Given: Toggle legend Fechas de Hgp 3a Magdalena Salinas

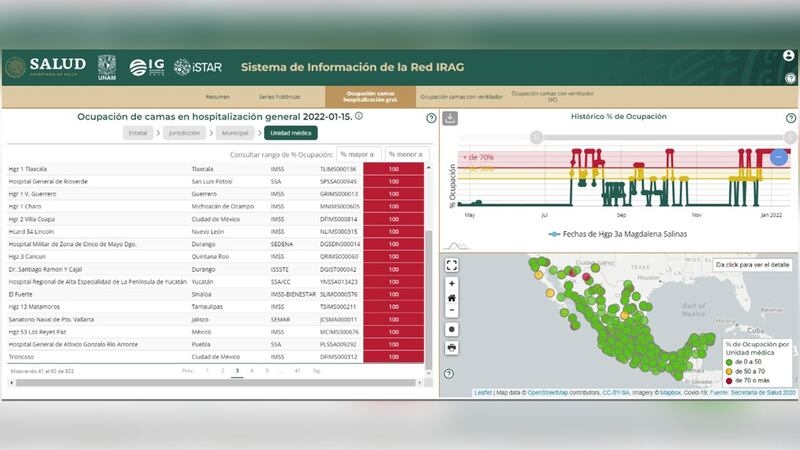Looking at the screenshot, I should point(617,234).
